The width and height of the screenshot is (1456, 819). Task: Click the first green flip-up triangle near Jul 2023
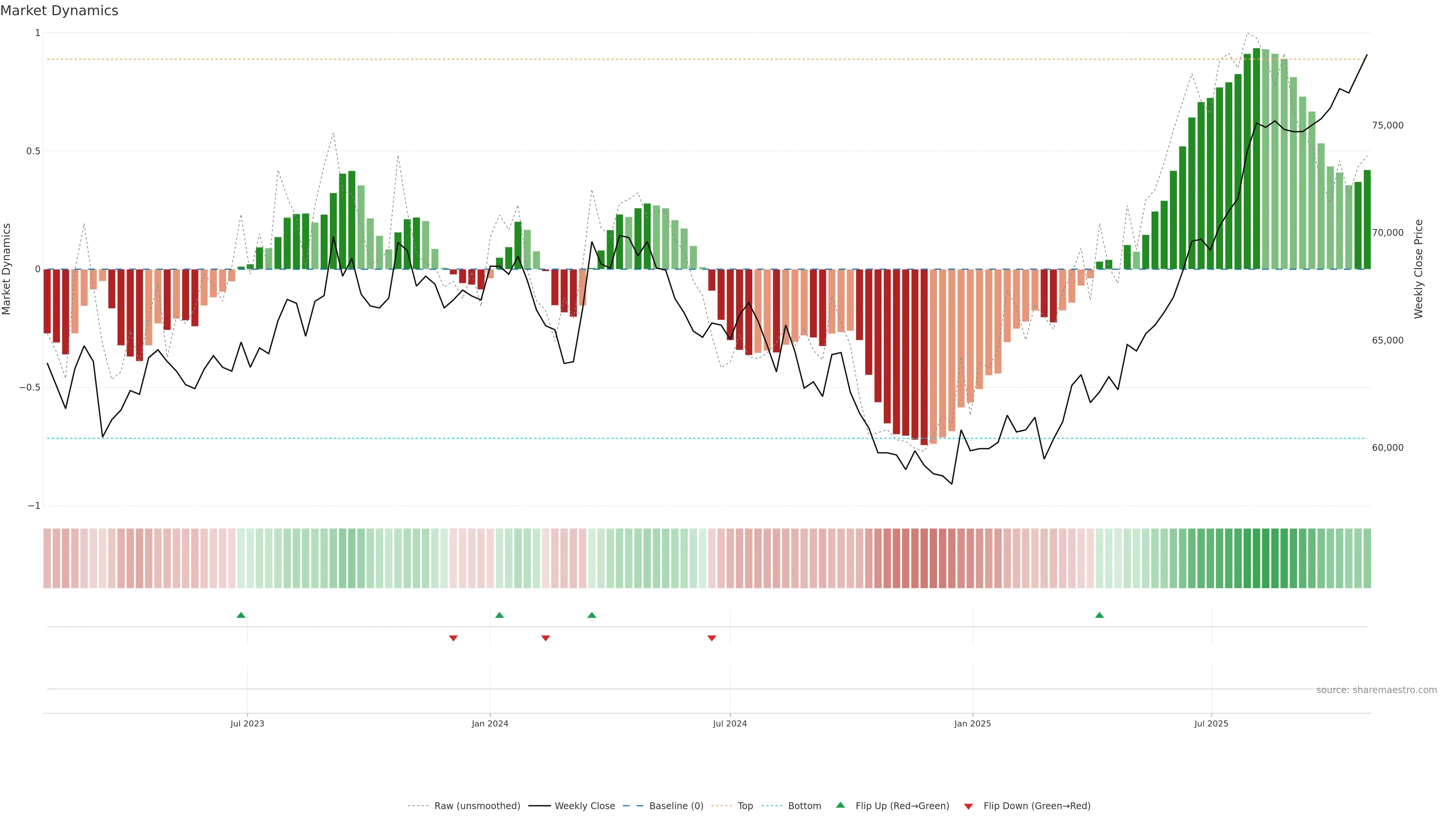coord(241,615)
